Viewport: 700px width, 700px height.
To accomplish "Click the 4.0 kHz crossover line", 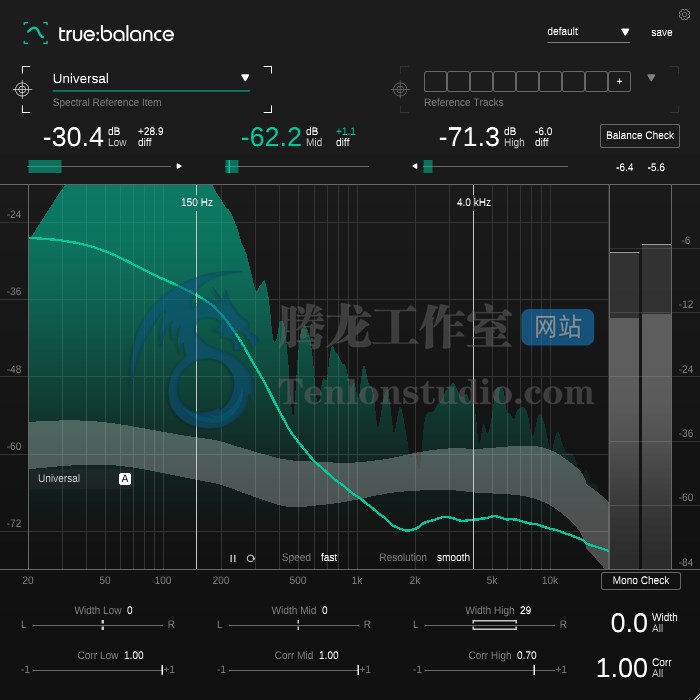I will click(473, 377).
